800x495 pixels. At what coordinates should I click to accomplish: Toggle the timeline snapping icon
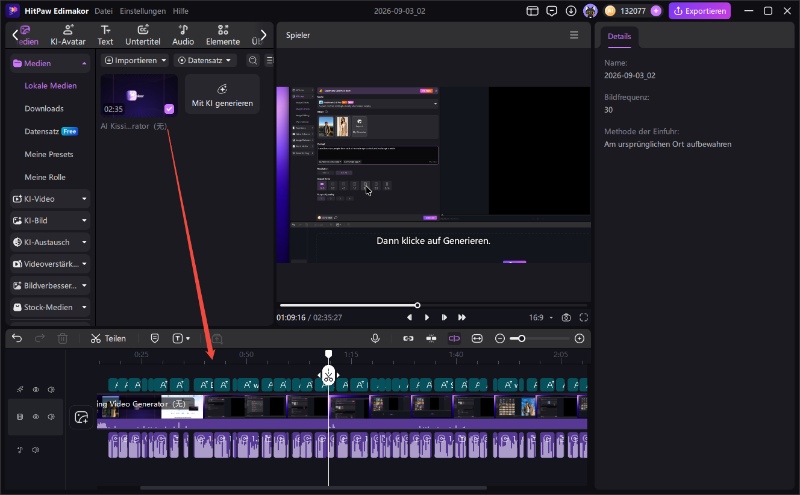[431, 338]
